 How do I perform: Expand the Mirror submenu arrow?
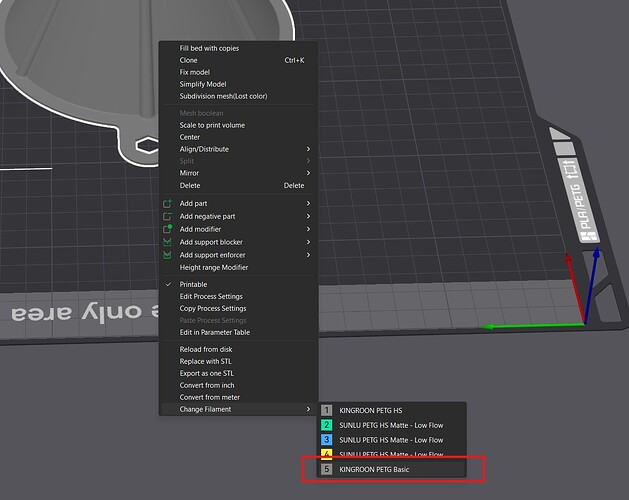pyautogui.click(x=308, y=173)
